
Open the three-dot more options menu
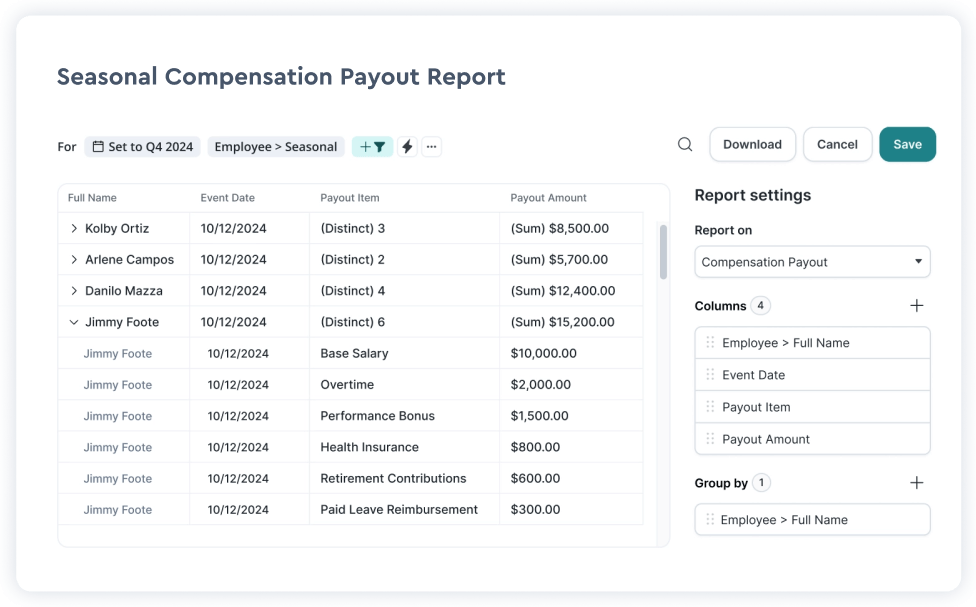431,147
